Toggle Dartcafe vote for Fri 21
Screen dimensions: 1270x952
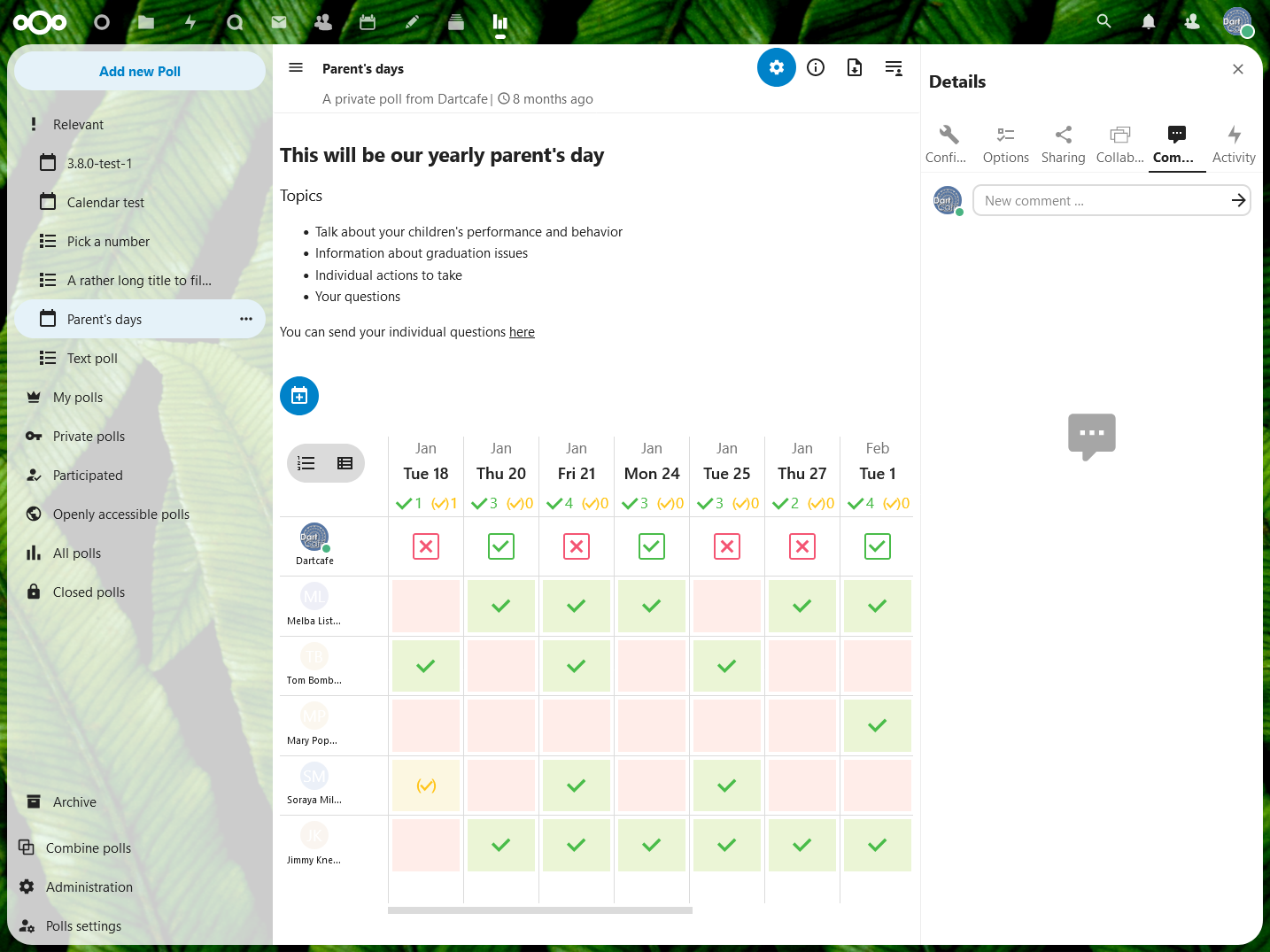point(577,546)
